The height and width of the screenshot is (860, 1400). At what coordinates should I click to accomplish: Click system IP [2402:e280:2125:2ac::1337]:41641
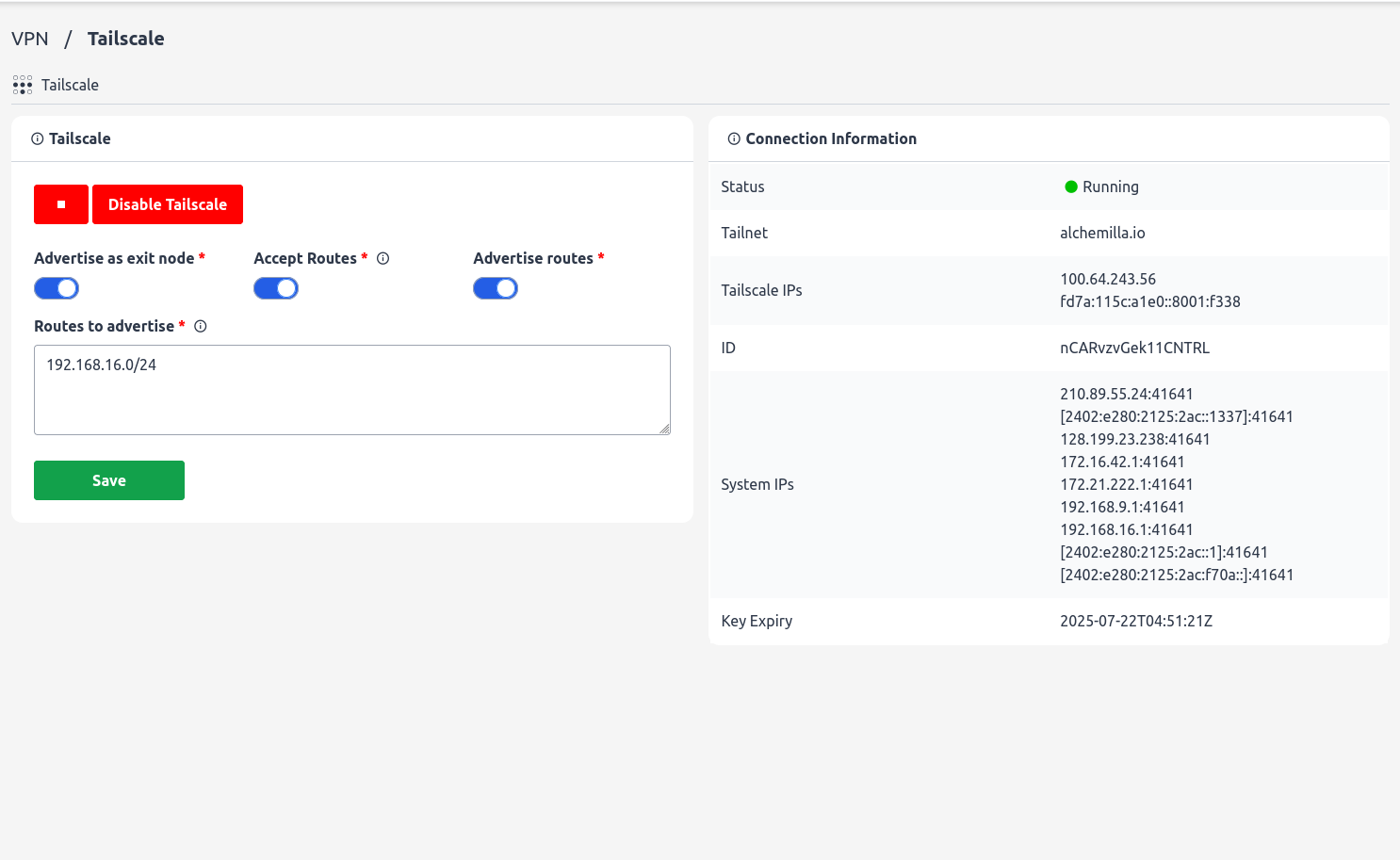[1177, 416]
